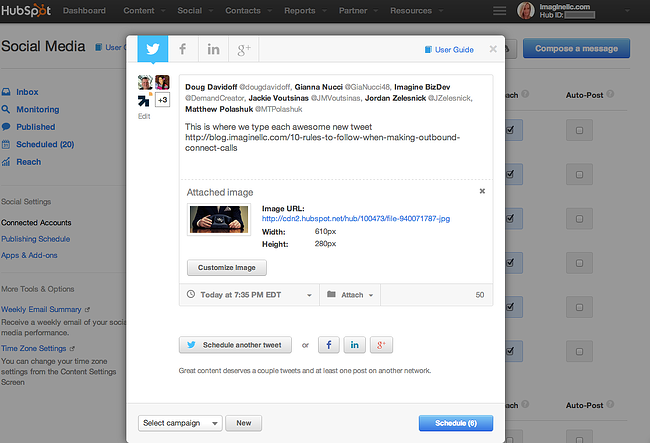Click the Reach chart icon

point(6,162)
